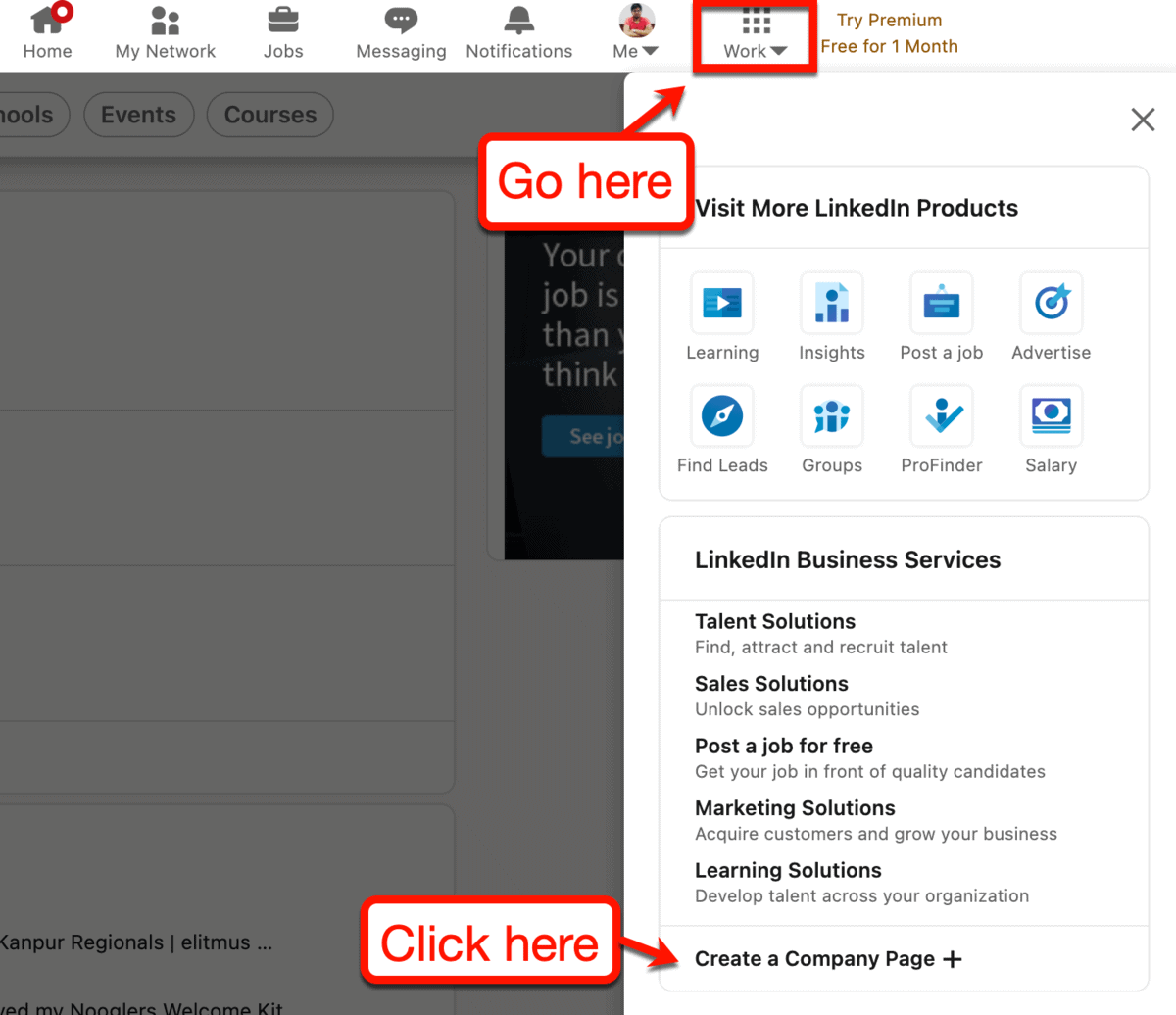Click the Work grid icon
This screenshot has height=1015, width=1176.
click(757, 21)
